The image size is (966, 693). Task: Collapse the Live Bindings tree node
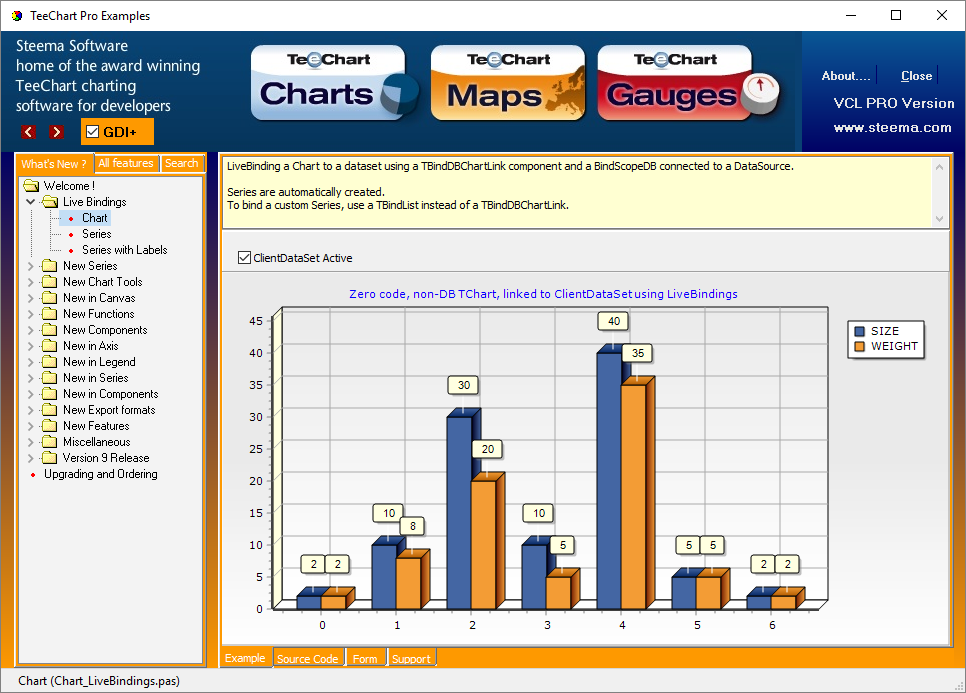pos(30,201)
